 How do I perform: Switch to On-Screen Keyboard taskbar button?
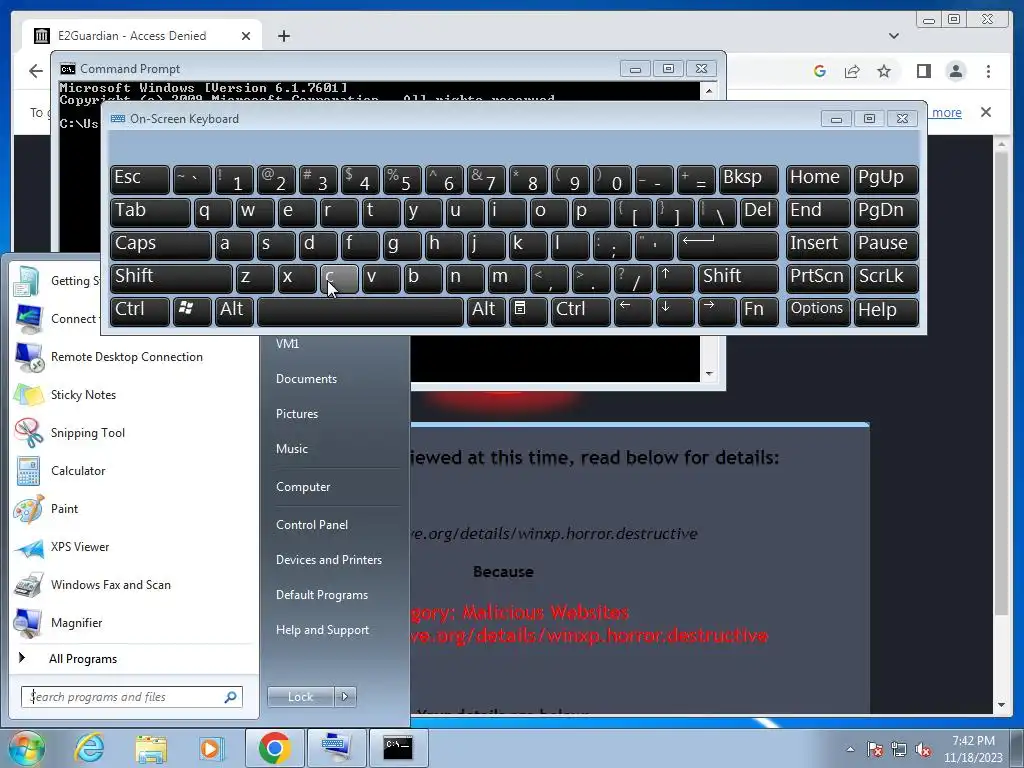tap(336, 748)
